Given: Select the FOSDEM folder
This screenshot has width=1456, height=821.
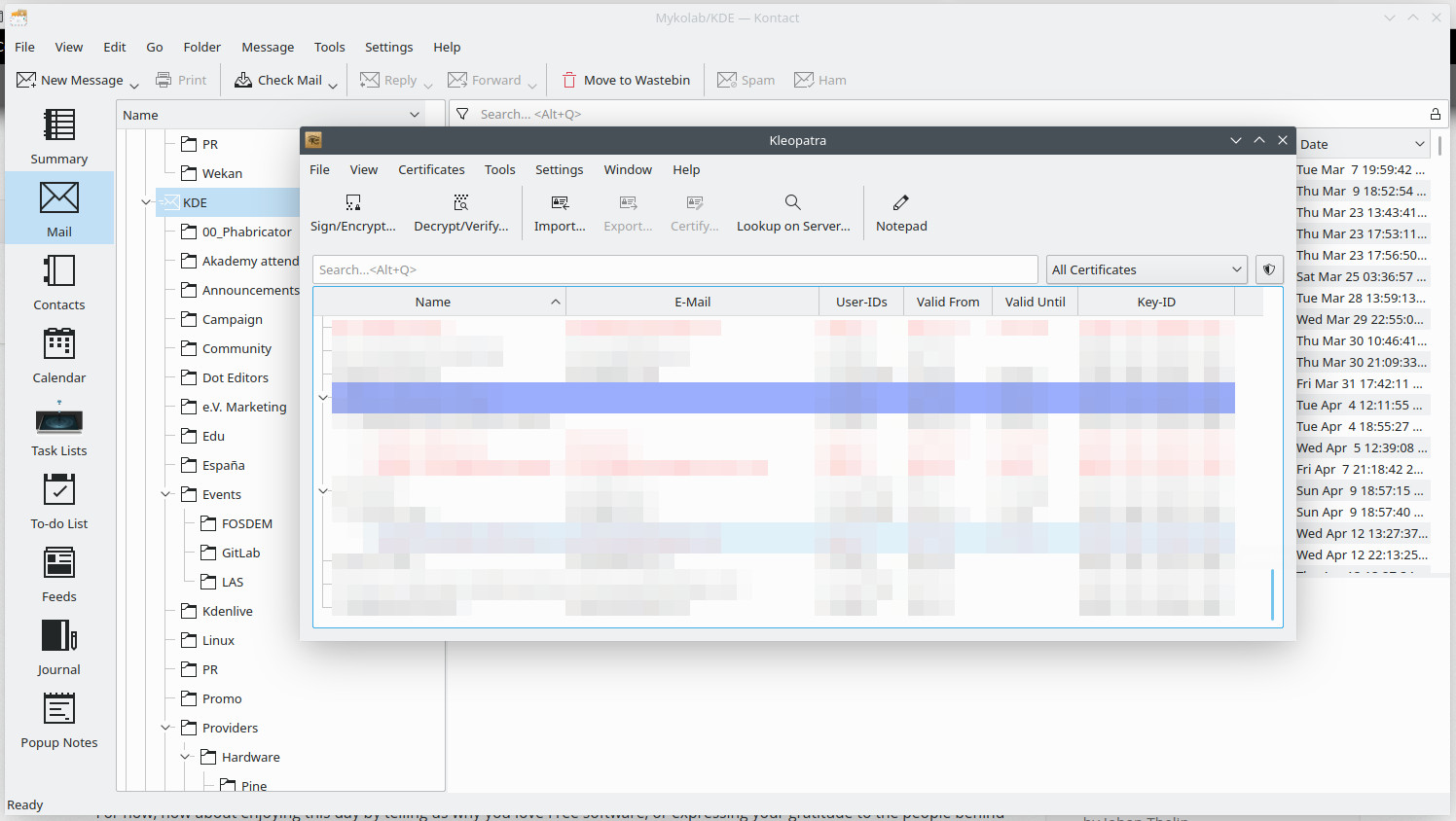Looking at the screenshot, I should coord(237,523).
